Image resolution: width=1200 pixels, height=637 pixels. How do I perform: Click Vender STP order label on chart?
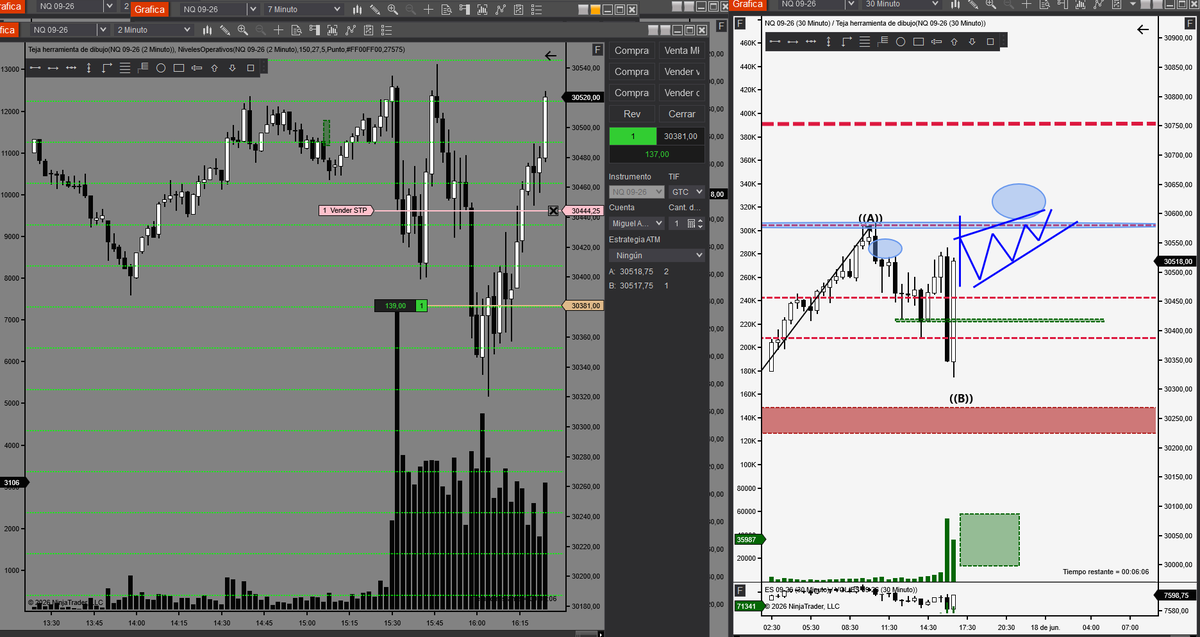pos(345,211)
